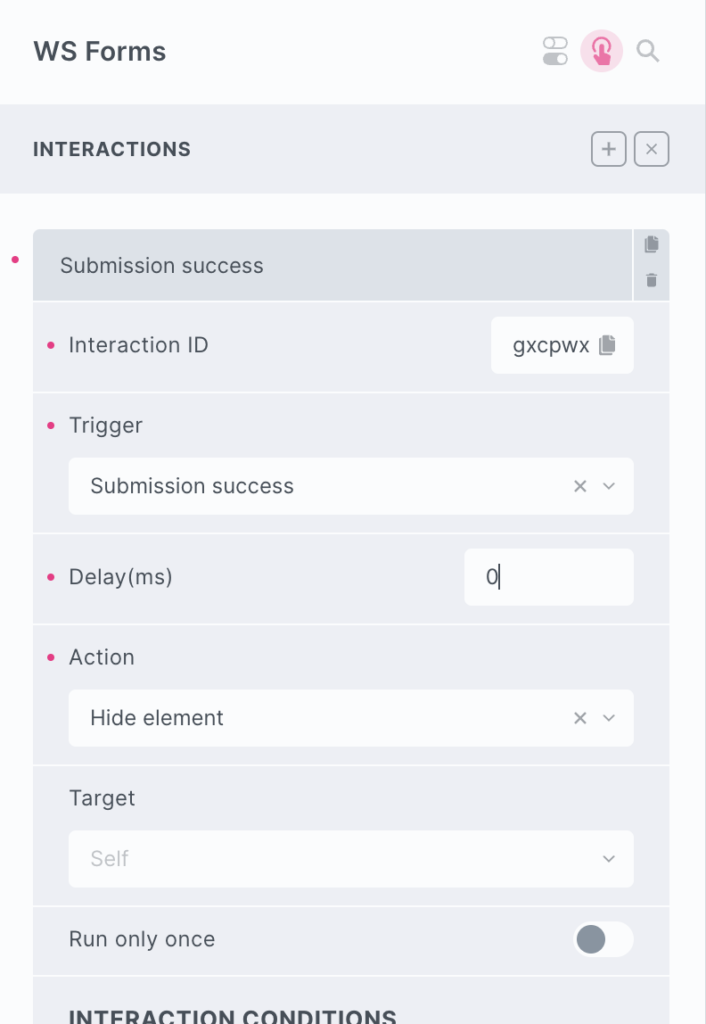Open the Target dropdown showing Self
Image resolution: width=706 pixels, height=1024 pixels.
[350, 859]
